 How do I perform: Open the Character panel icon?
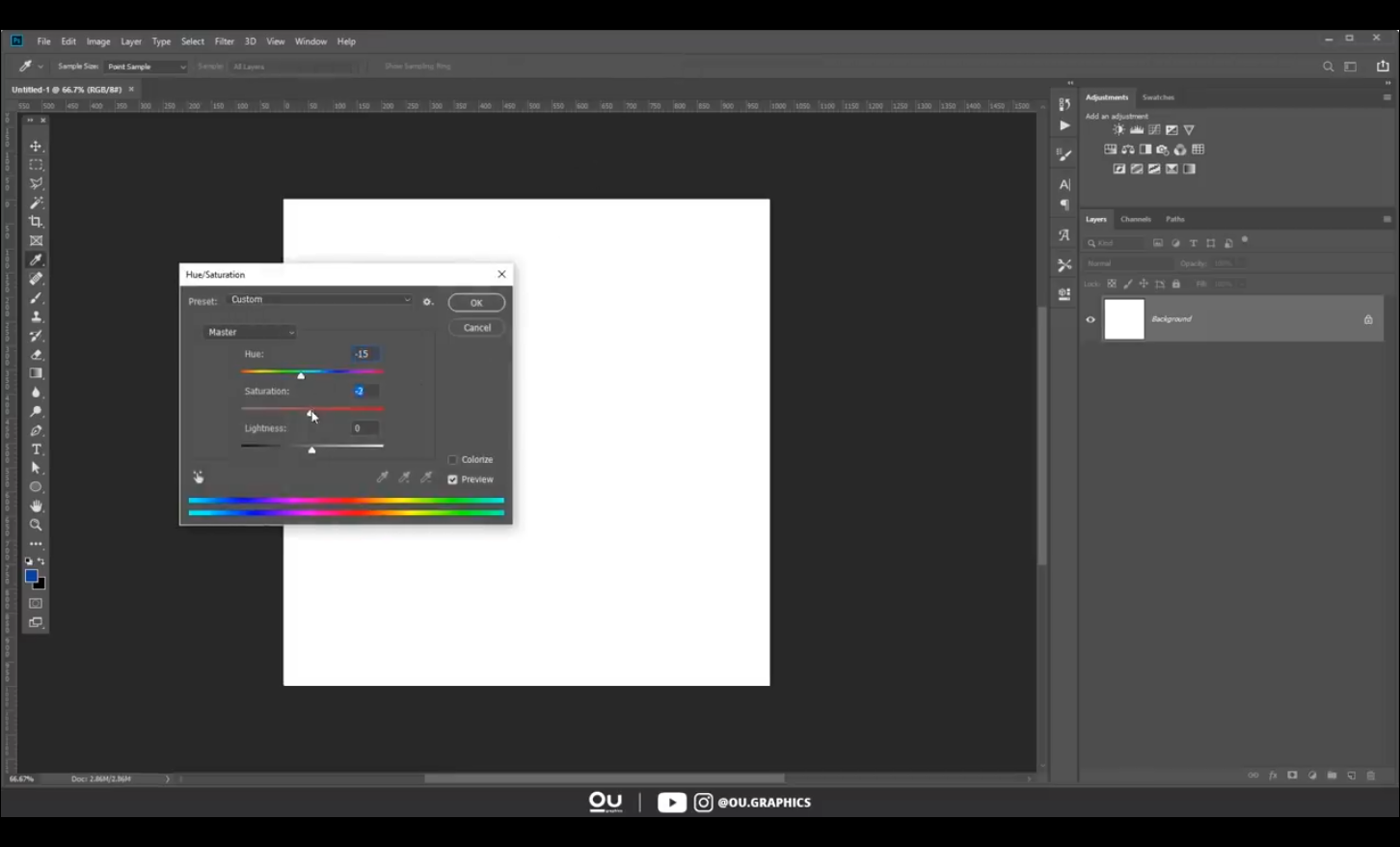coord(1064,184)
